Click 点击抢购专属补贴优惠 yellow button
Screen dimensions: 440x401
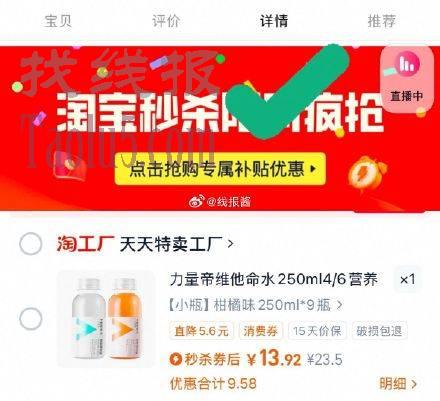[x=220, y=169]
